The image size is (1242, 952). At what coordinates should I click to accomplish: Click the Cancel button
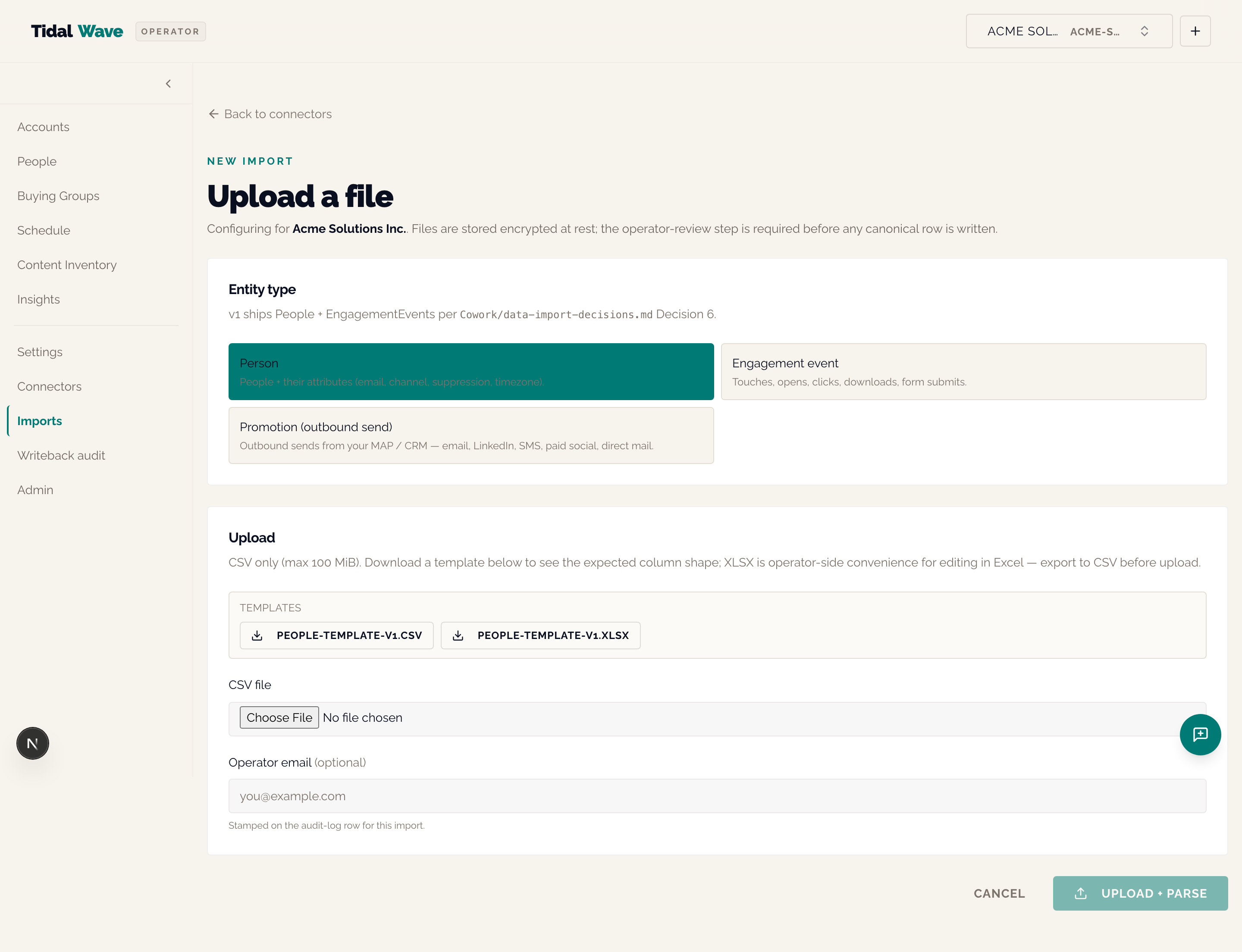(999, 894)
